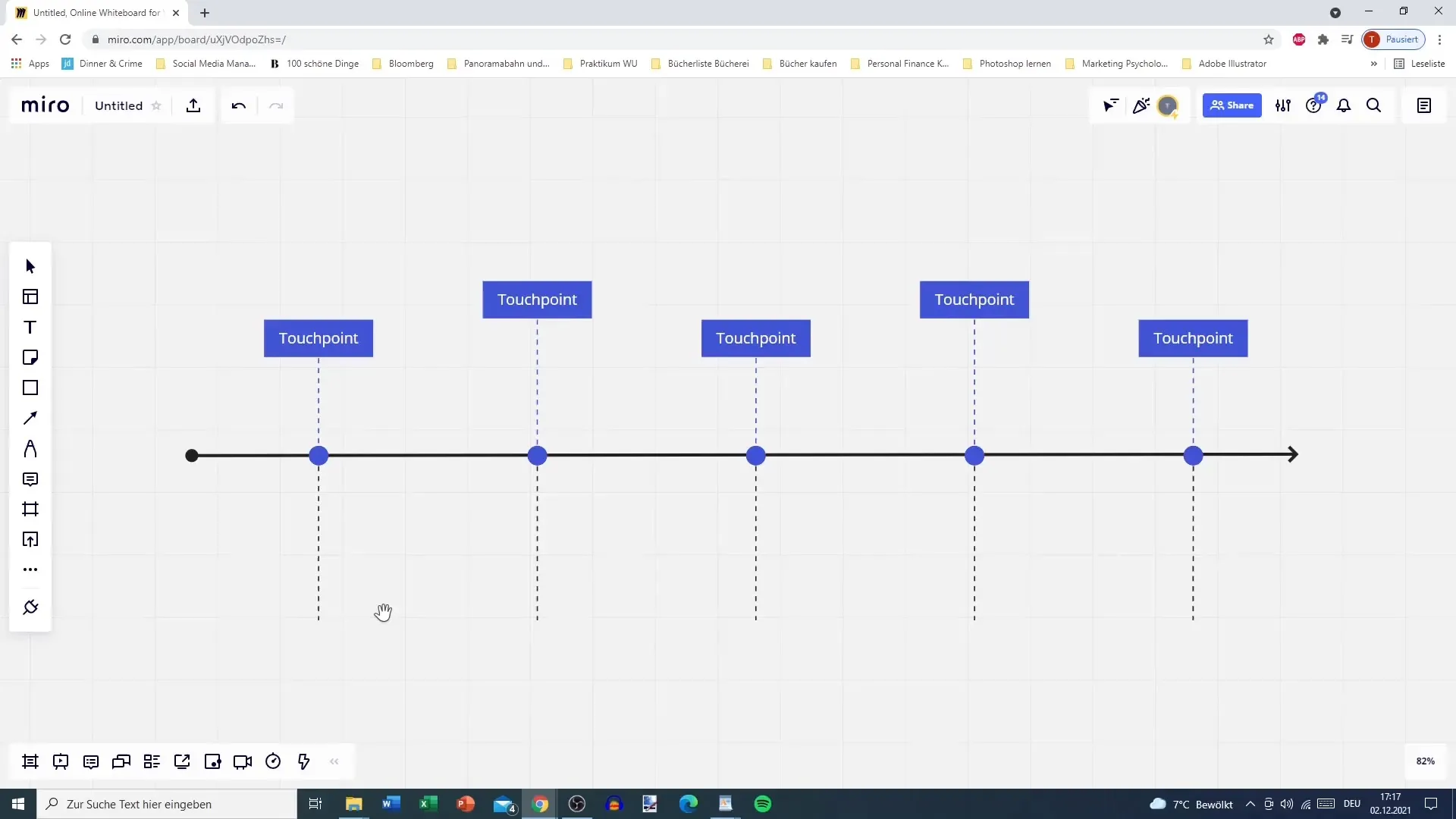Open board settings sliders icon
The image size is (1456, 819).
(1283, 105)
